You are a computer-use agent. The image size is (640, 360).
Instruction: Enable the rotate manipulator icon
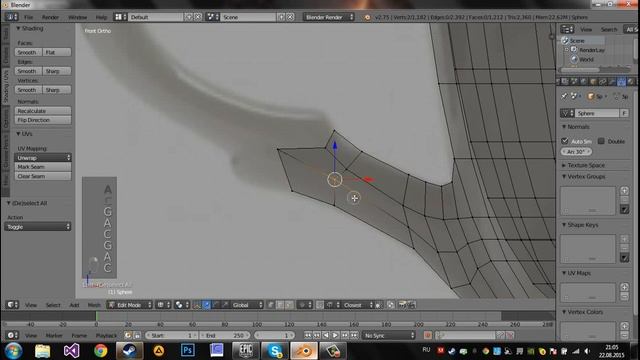(216, 305)
